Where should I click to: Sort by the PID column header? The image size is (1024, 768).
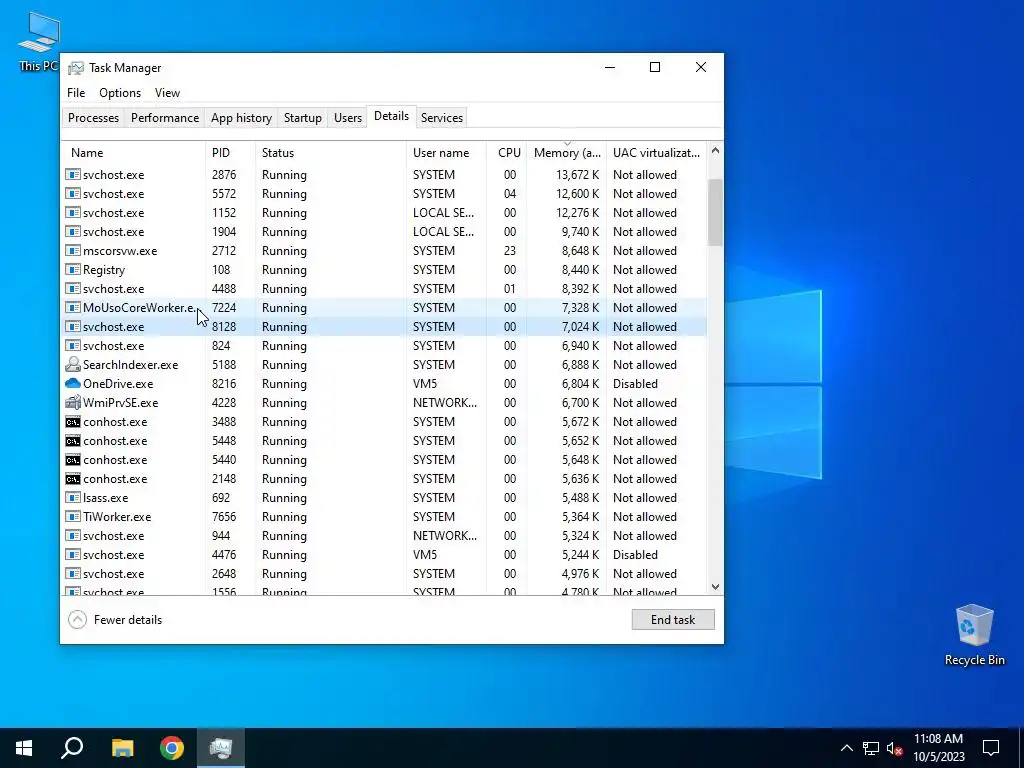[231, 153]
